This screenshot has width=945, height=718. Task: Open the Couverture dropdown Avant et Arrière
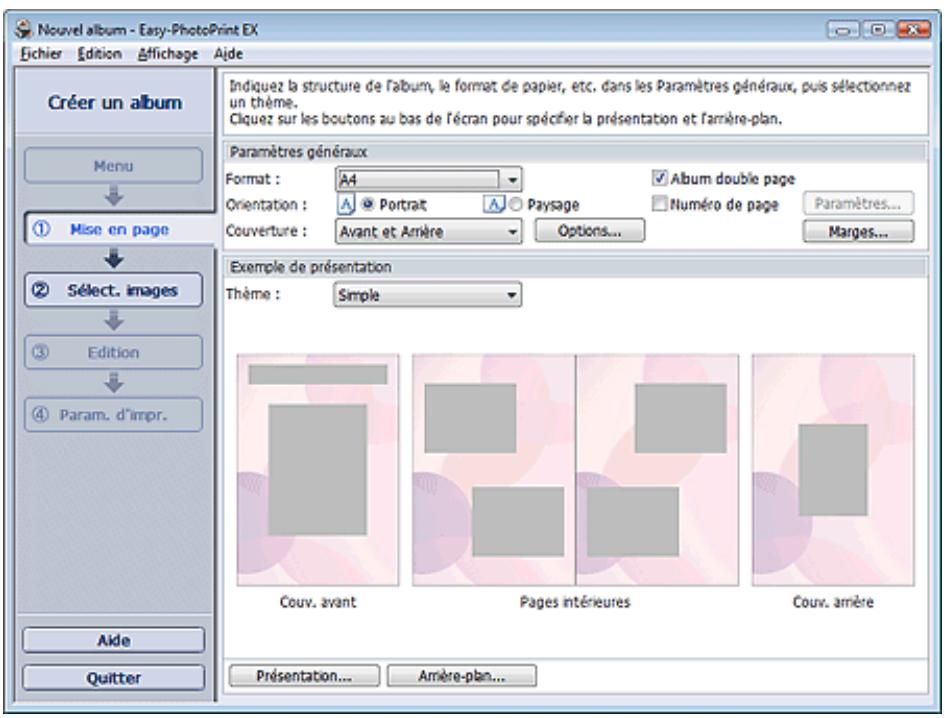point(429,231)
